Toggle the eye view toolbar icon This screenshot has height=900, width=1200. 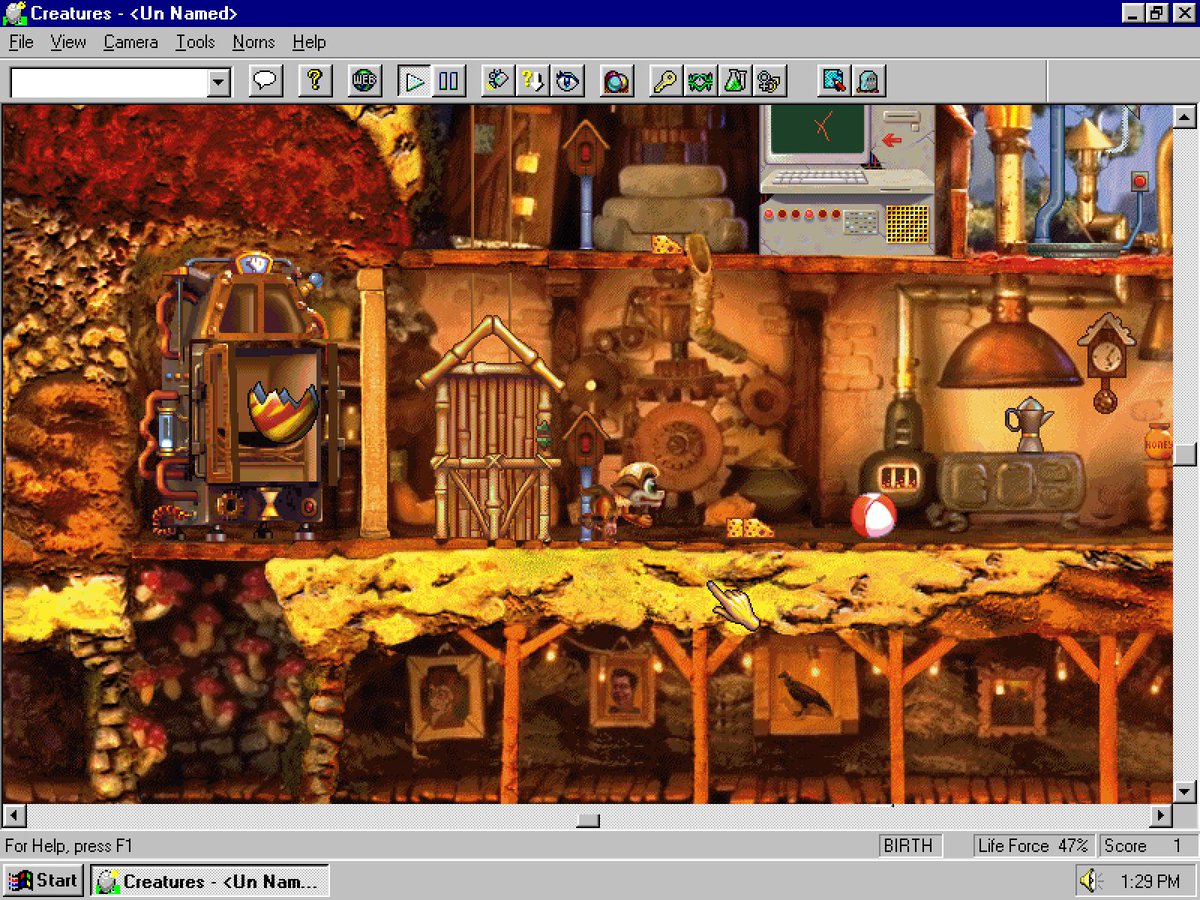567,81
